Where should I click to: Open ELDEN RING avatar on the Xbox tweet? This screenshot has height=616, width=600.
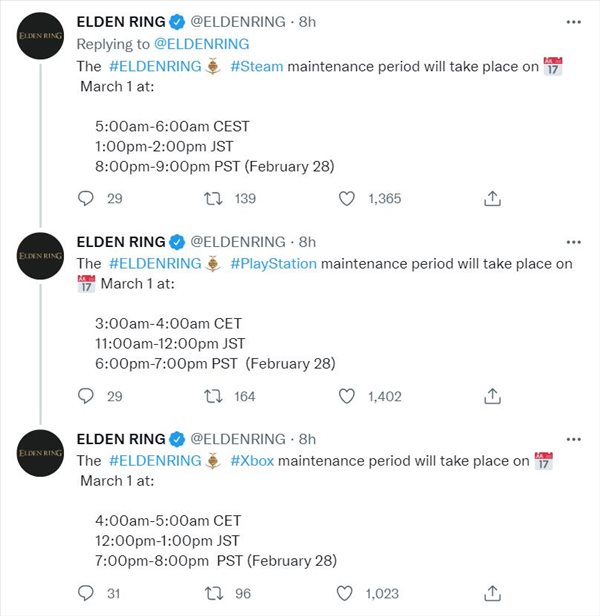click(x=40, y=453)
